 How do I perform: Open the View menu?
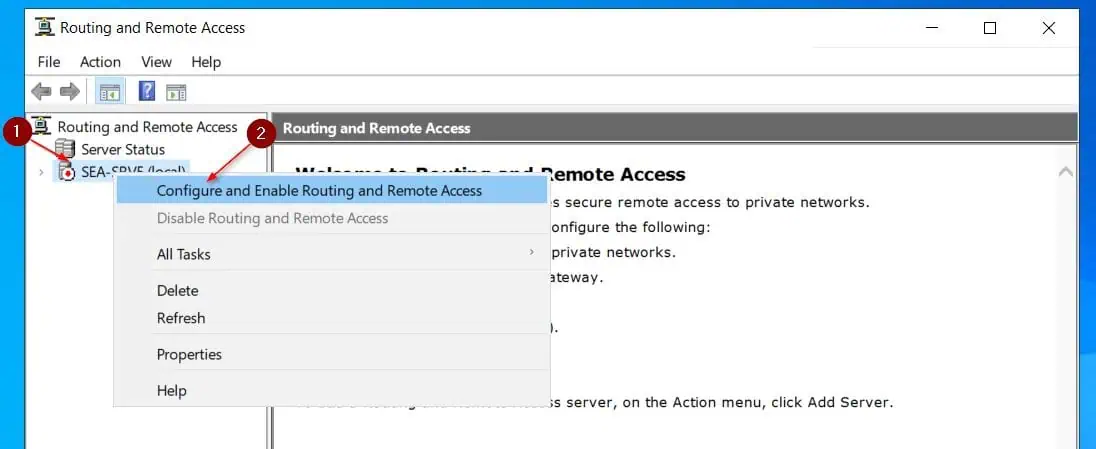click(156, 62)
